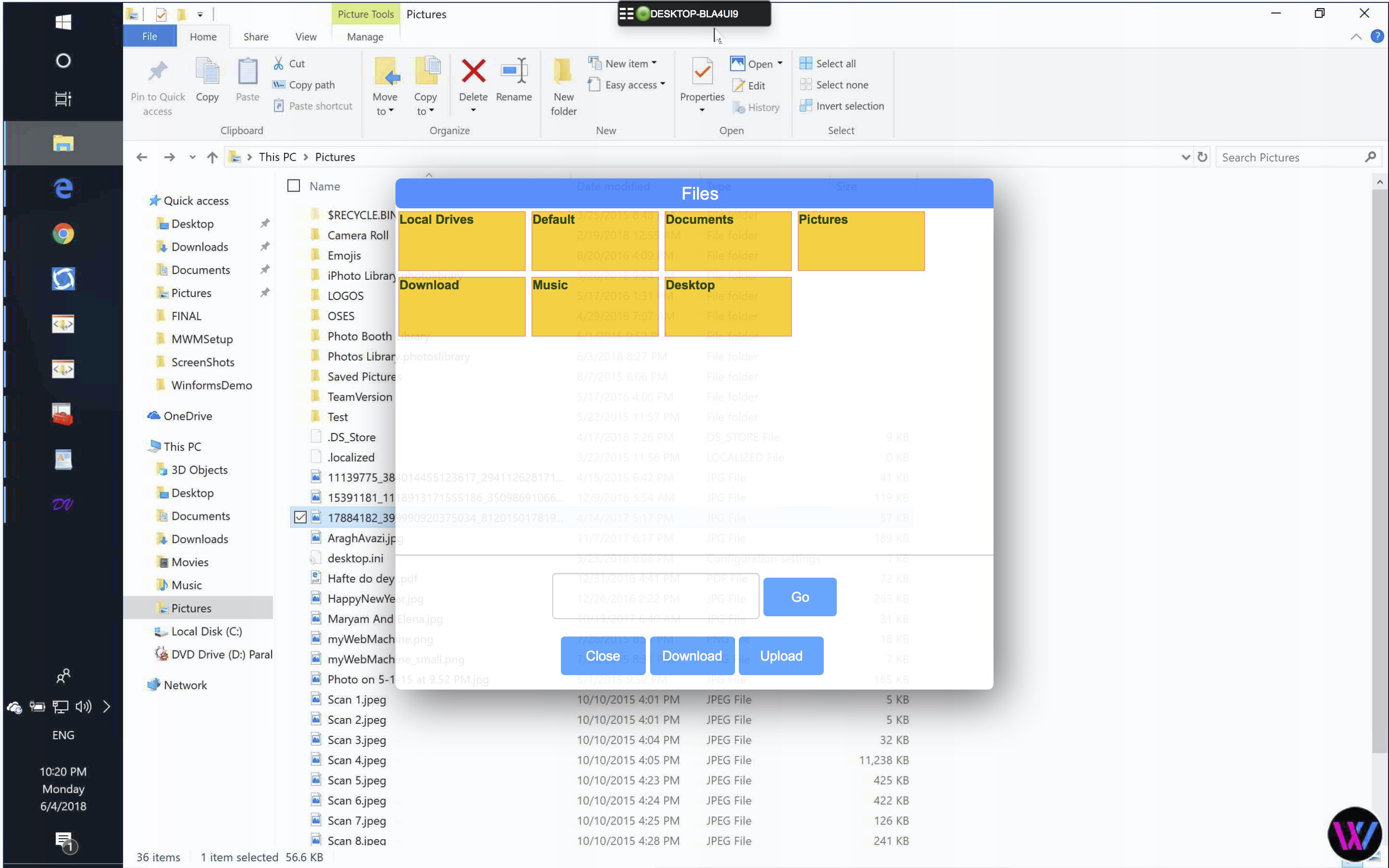The height and width of the screenshot is (868, 1389).
Task: Go up one folder level arrow
Action: click(212, 157)
